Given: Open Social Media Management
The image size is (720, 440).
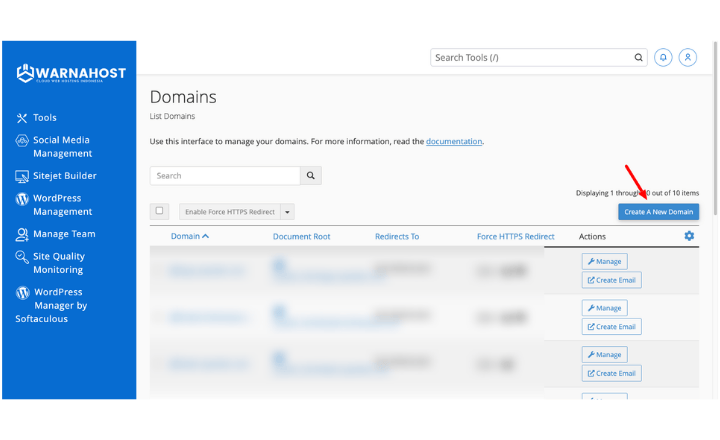Looking at the screenshot, I should click(x=62, y=147).
